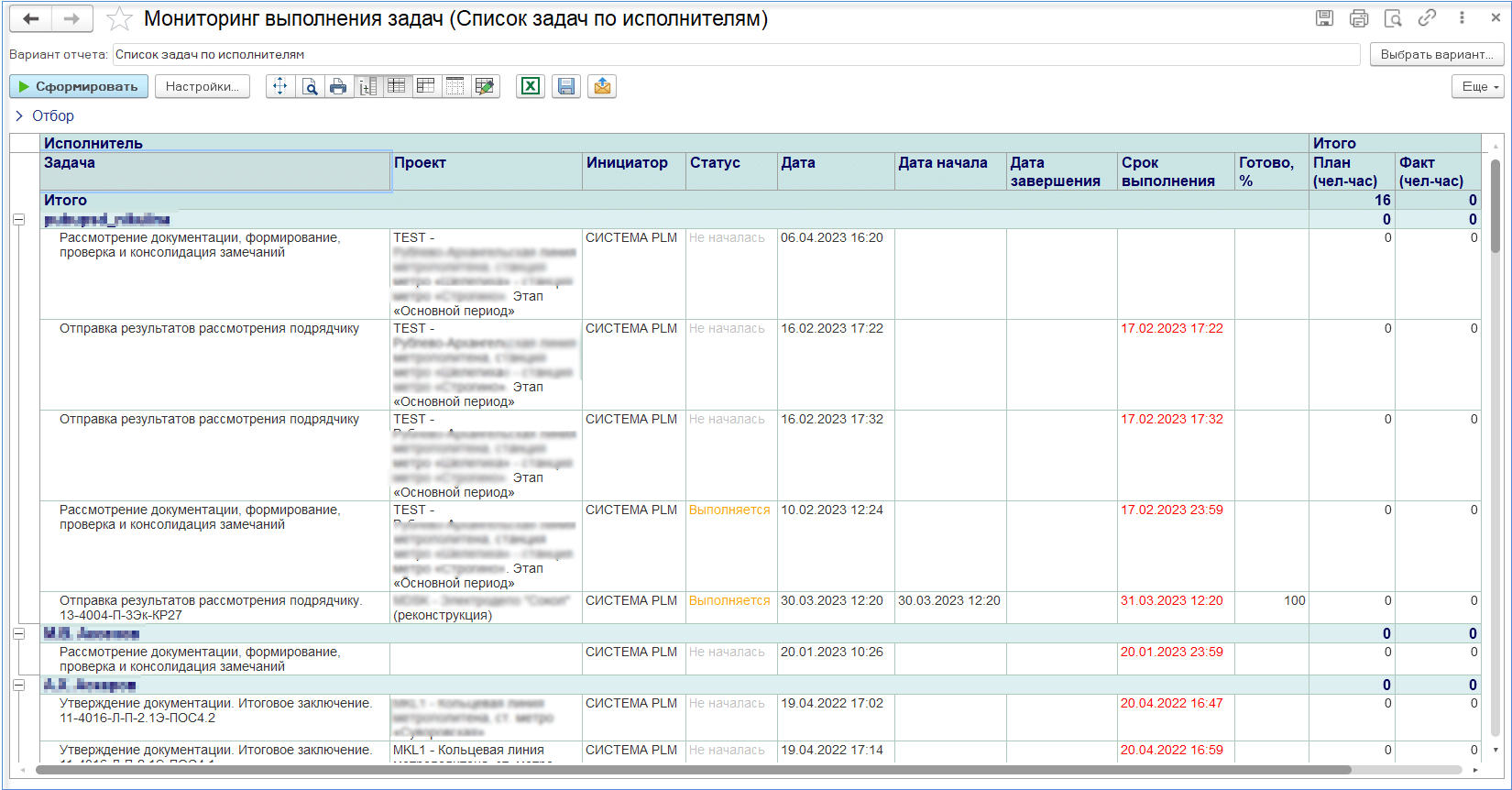Viewport: 1512px width, 790px height.
Task: Open the Еще dropdown menu
Action: click(x=1477, y=86)
